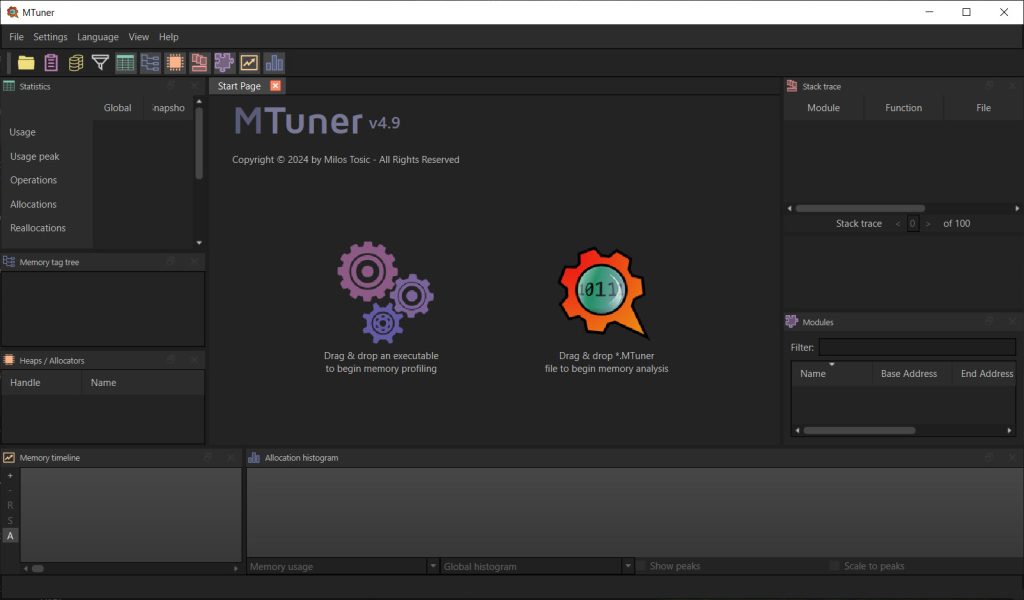Click the Global column header in Statistics
The image size is (1024, 600).
click(x=118, y=108)
